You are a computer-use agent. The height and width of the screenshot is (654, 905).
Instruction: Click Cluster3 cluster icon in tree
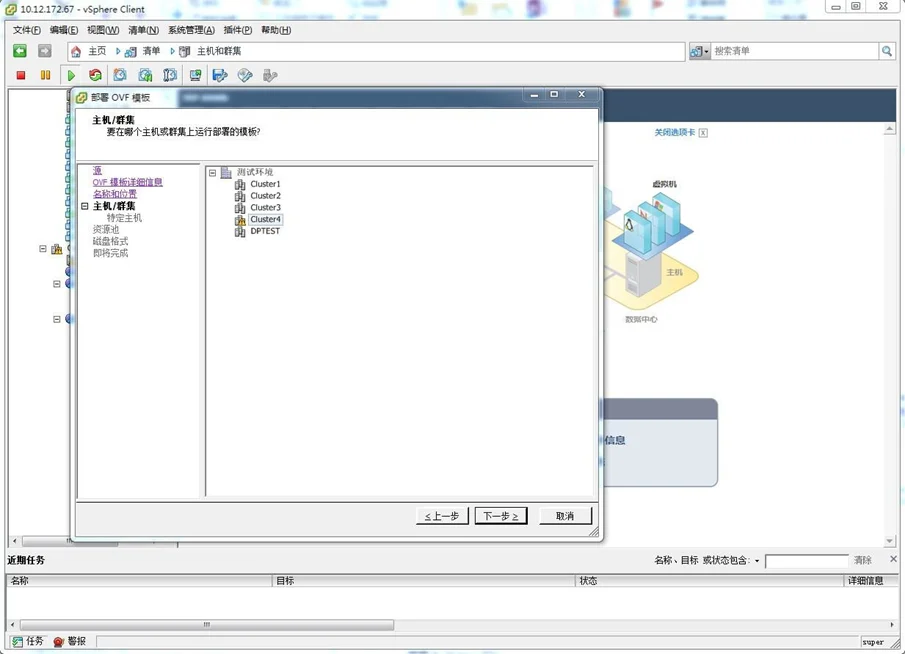[x=240, y=208]
